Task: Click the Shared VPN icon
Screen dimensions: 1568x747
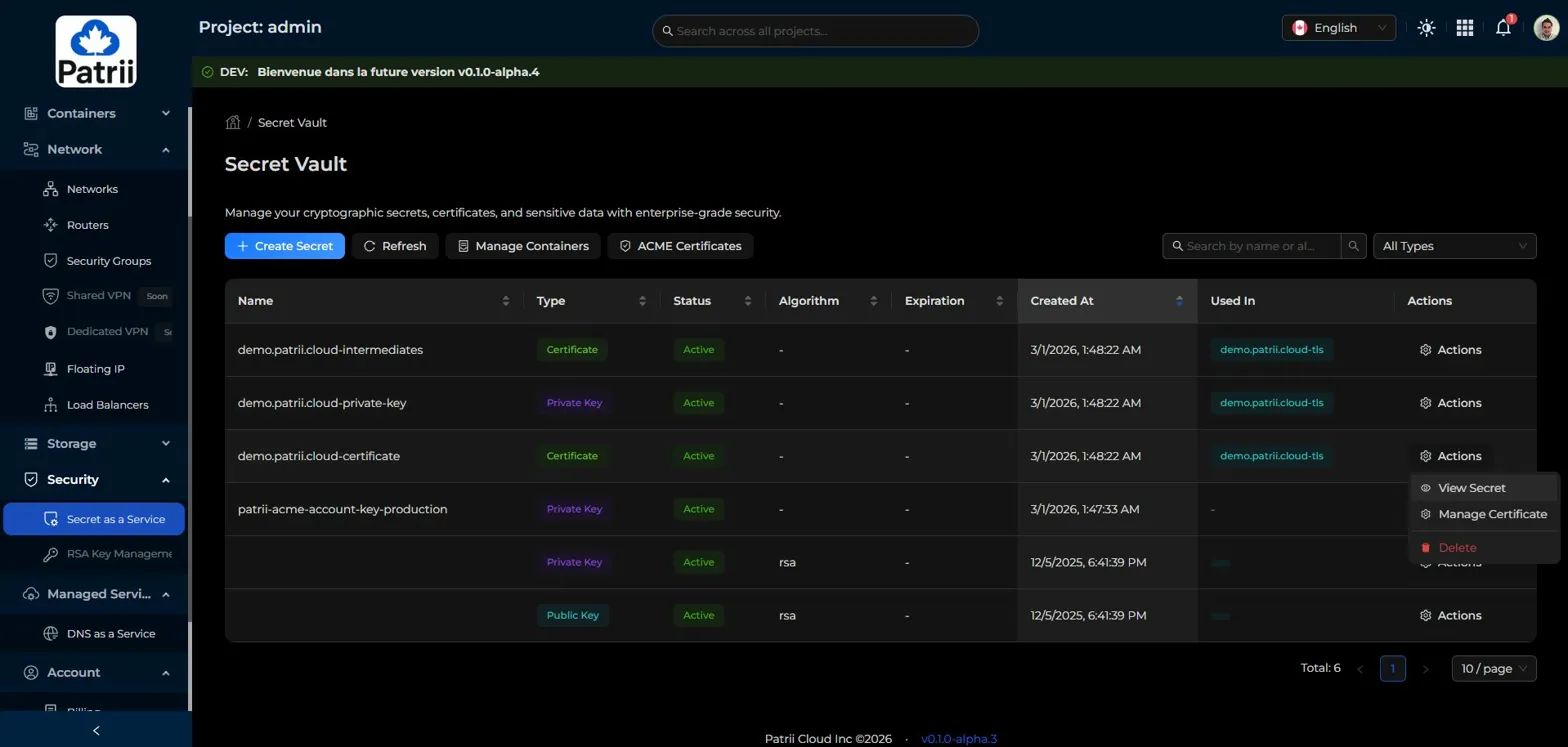Action: click(51, 296)
